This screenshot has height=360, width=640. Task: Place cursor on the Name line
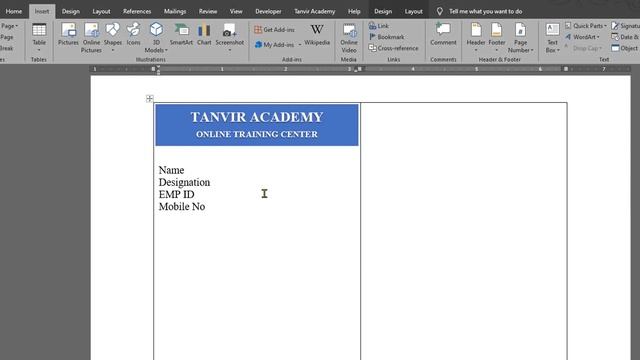tap(171, 170)
